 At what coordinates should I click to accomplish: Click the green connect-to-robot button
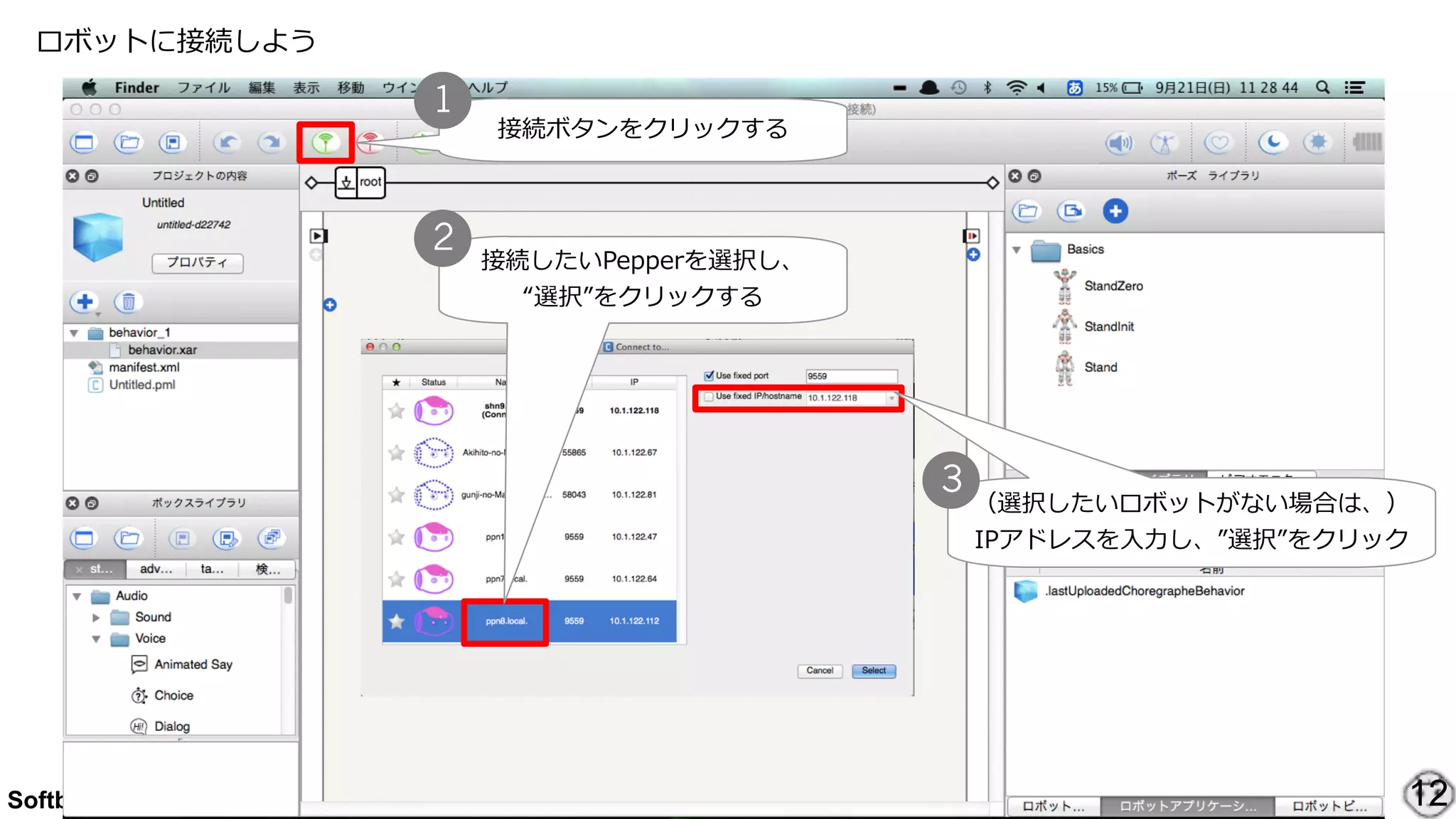tap(325, 143)
